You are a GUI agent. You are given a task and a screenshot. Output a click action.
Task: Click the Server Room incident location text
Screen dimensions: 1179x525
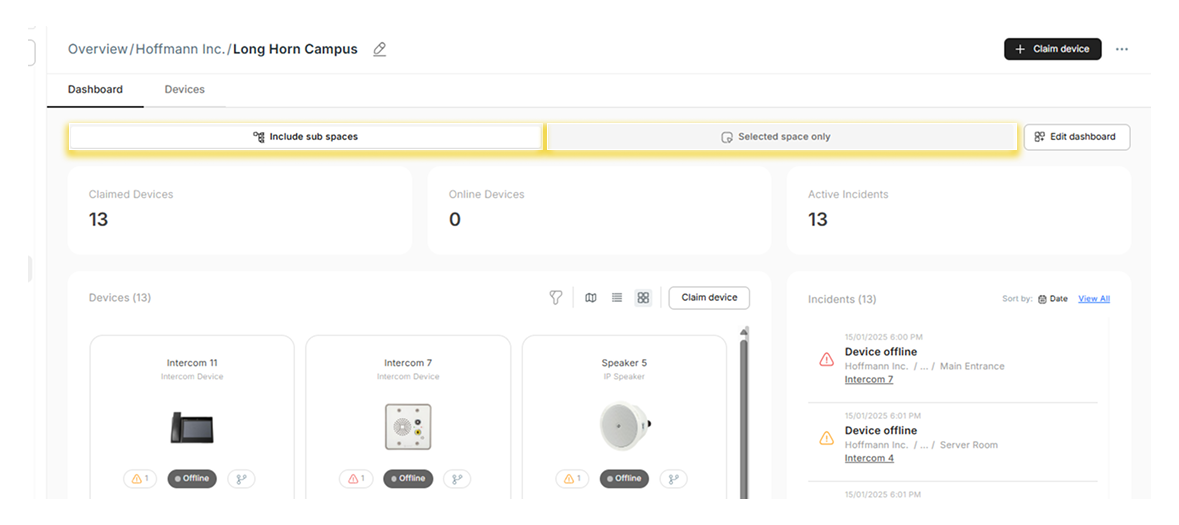tap(969, 445)
